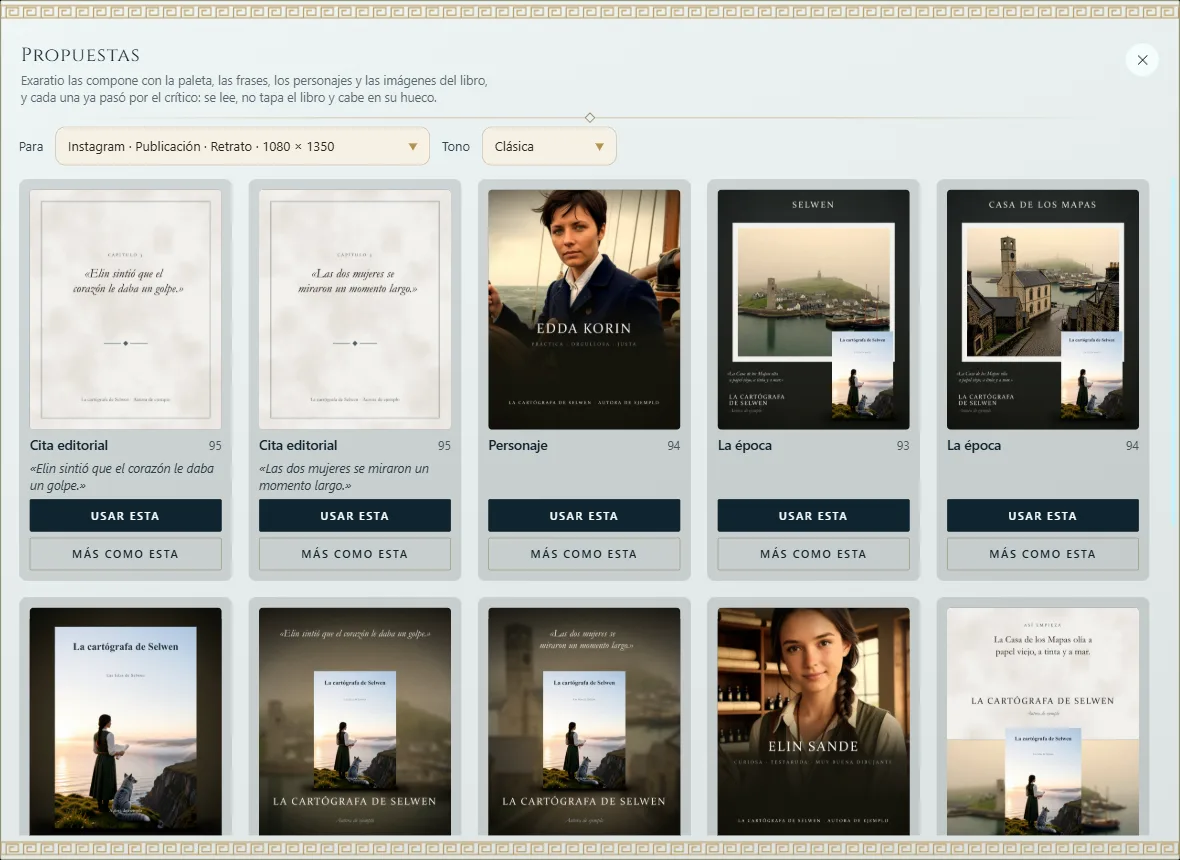Open the Elin Sande character thumbnail
This screenshot has width=1180, height=860.
pyautogui.click(x=814, y=721)
